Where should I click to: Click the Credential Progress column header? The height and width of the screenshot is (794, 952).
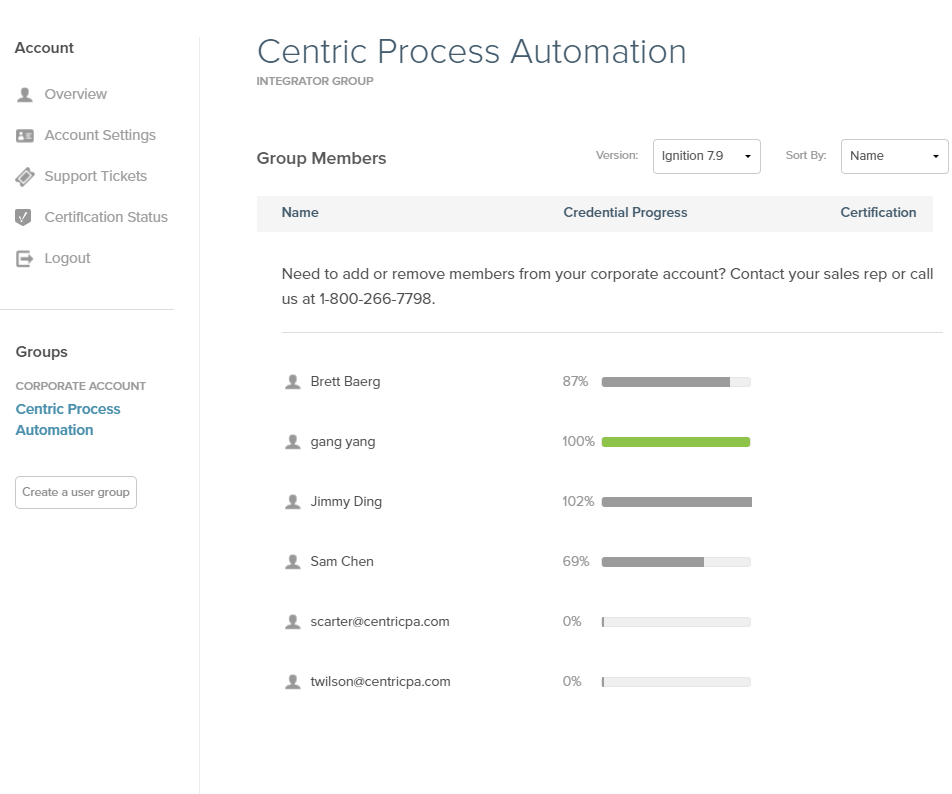click(x=625, y=212)
